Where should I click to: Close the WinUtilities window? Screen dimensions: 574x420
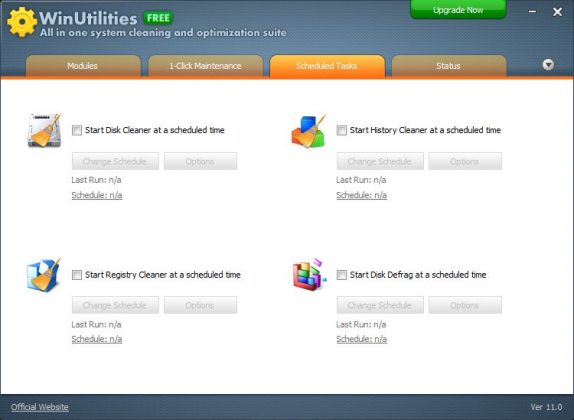[x=557, y=12]
